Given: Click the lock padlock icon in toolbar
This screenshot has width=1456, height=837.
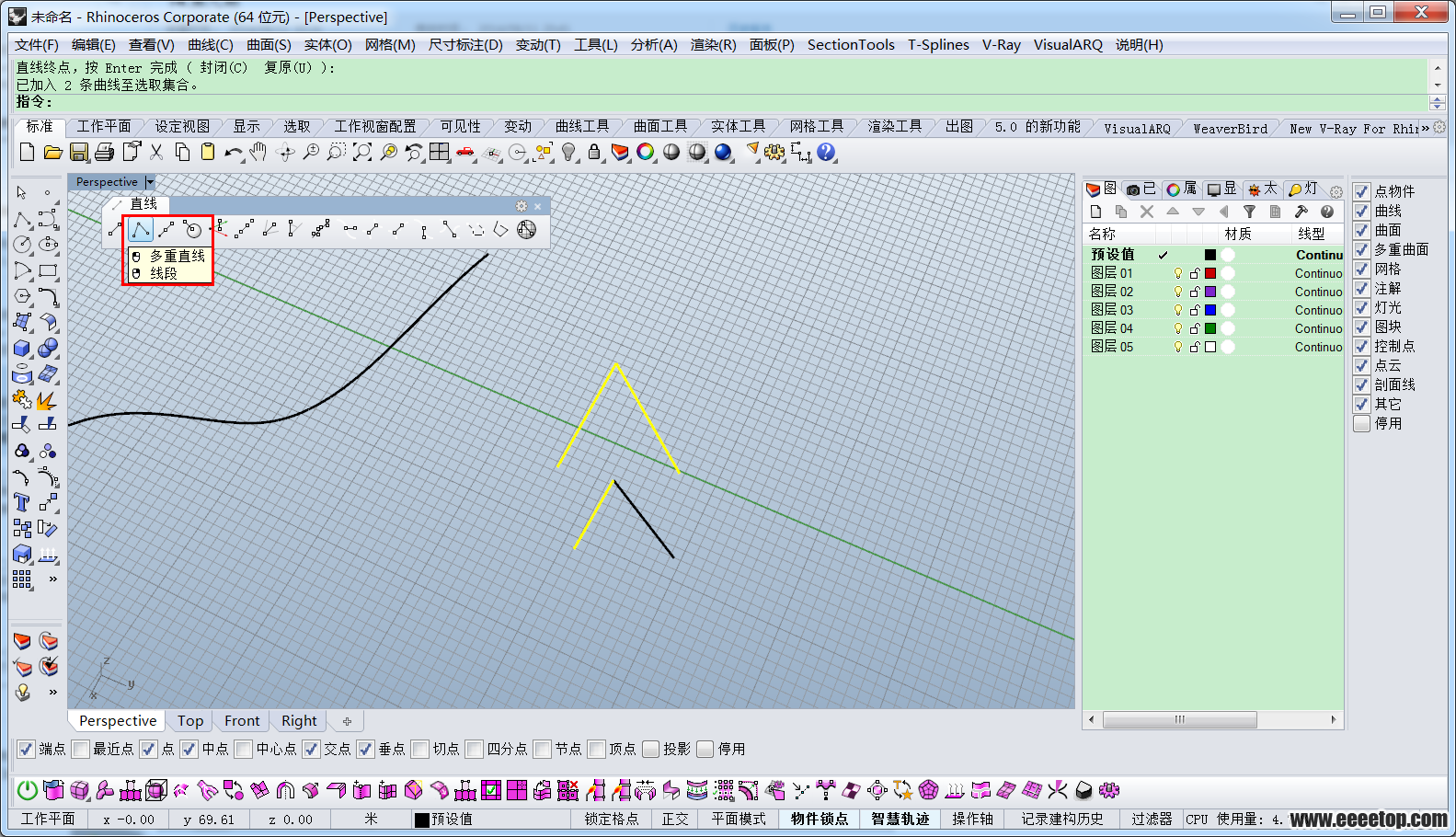Looking at the screenshot, I should pos(594,153).
